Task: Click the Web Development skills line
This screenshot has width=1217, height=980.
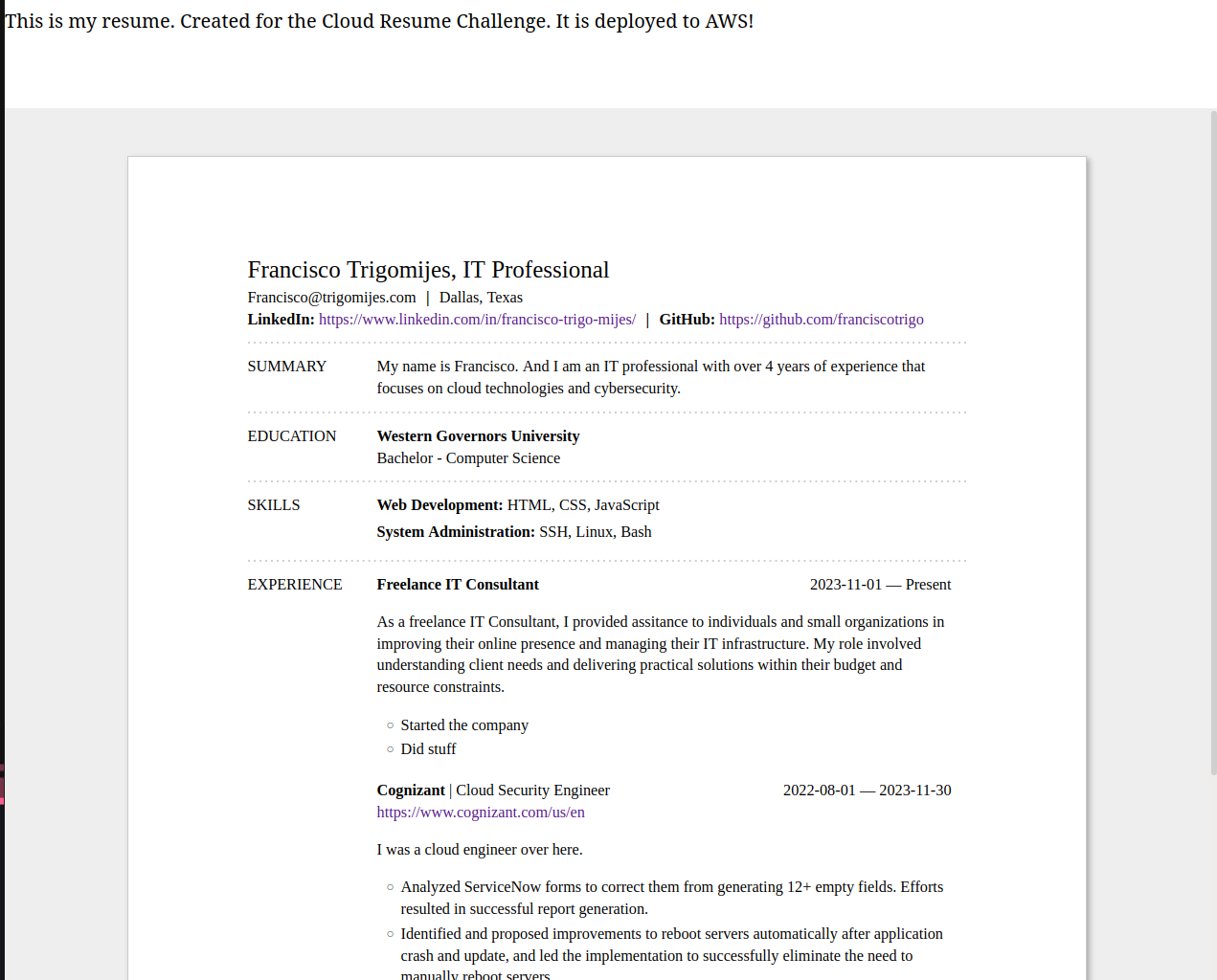Action: click(x=518, y=505)
